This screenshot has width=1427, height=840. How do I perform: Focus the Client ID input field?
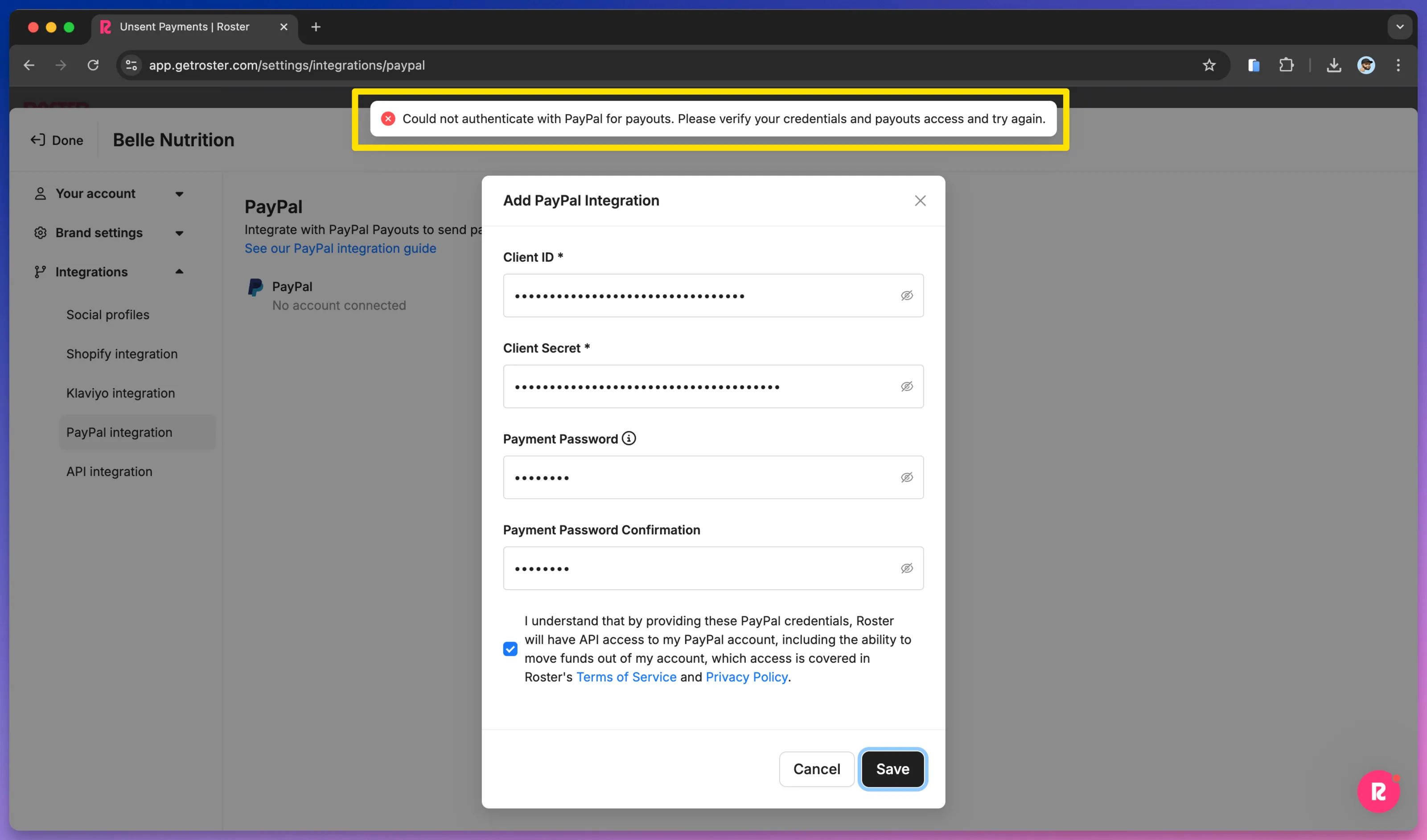pyautogui.click(x=713, y=295)
